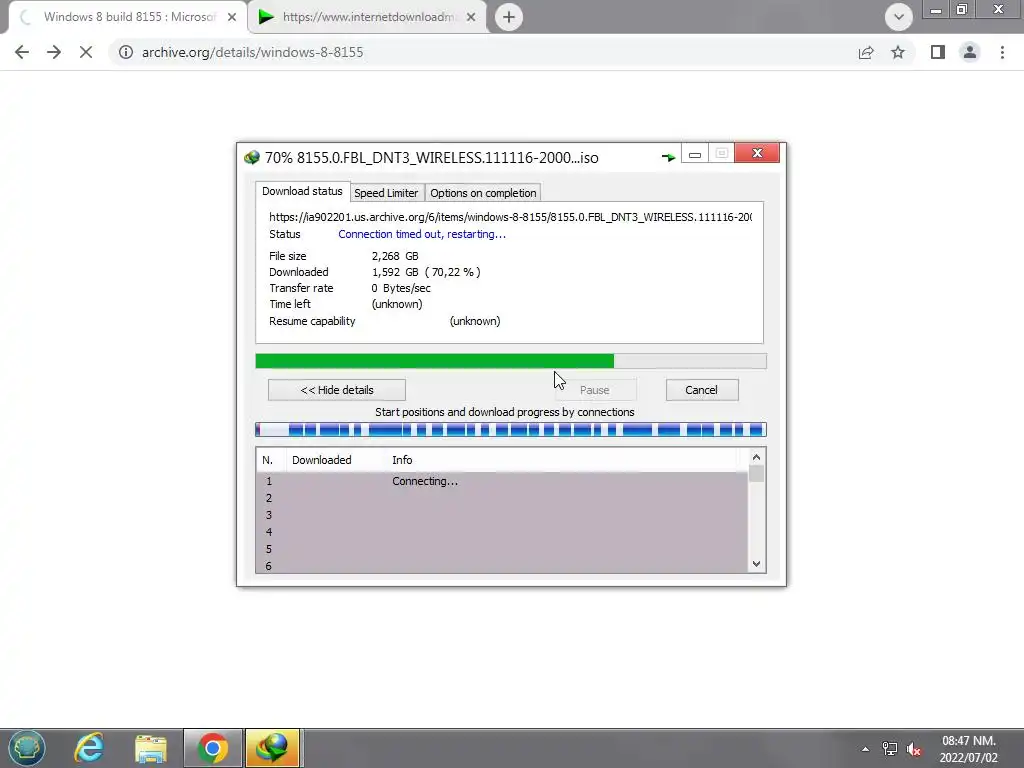
Task: View site information icon in address bar
Action: click(x=125, y=52)
